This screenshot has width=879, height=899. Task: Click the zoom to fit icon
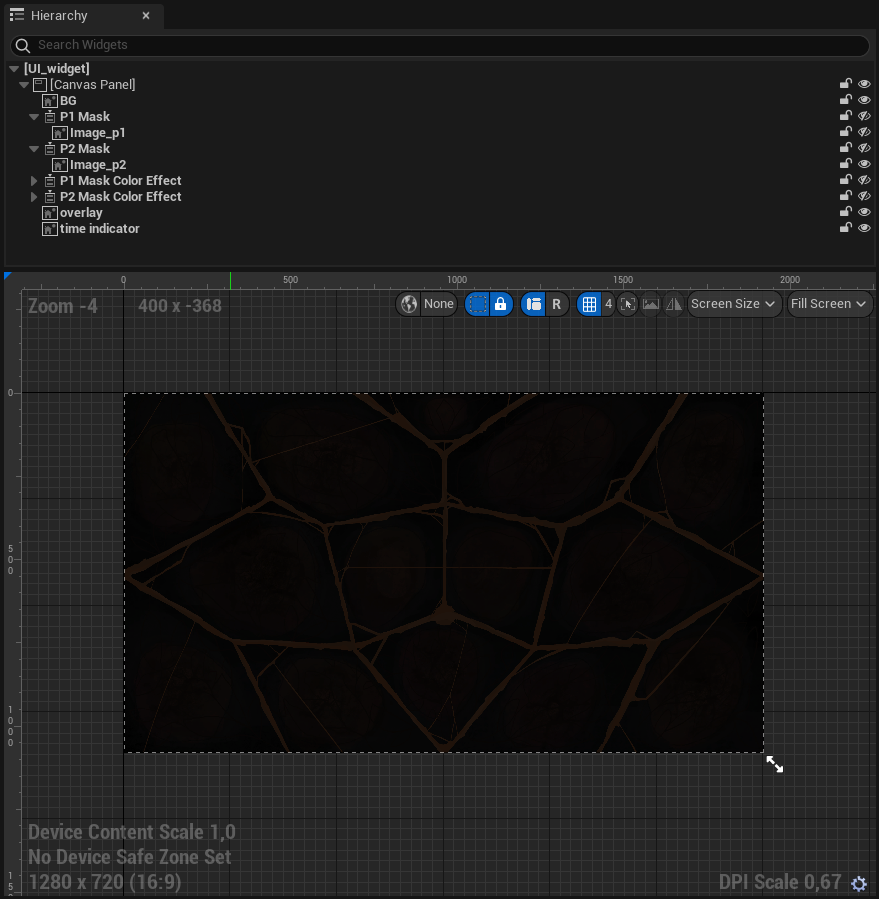point(628,304)
